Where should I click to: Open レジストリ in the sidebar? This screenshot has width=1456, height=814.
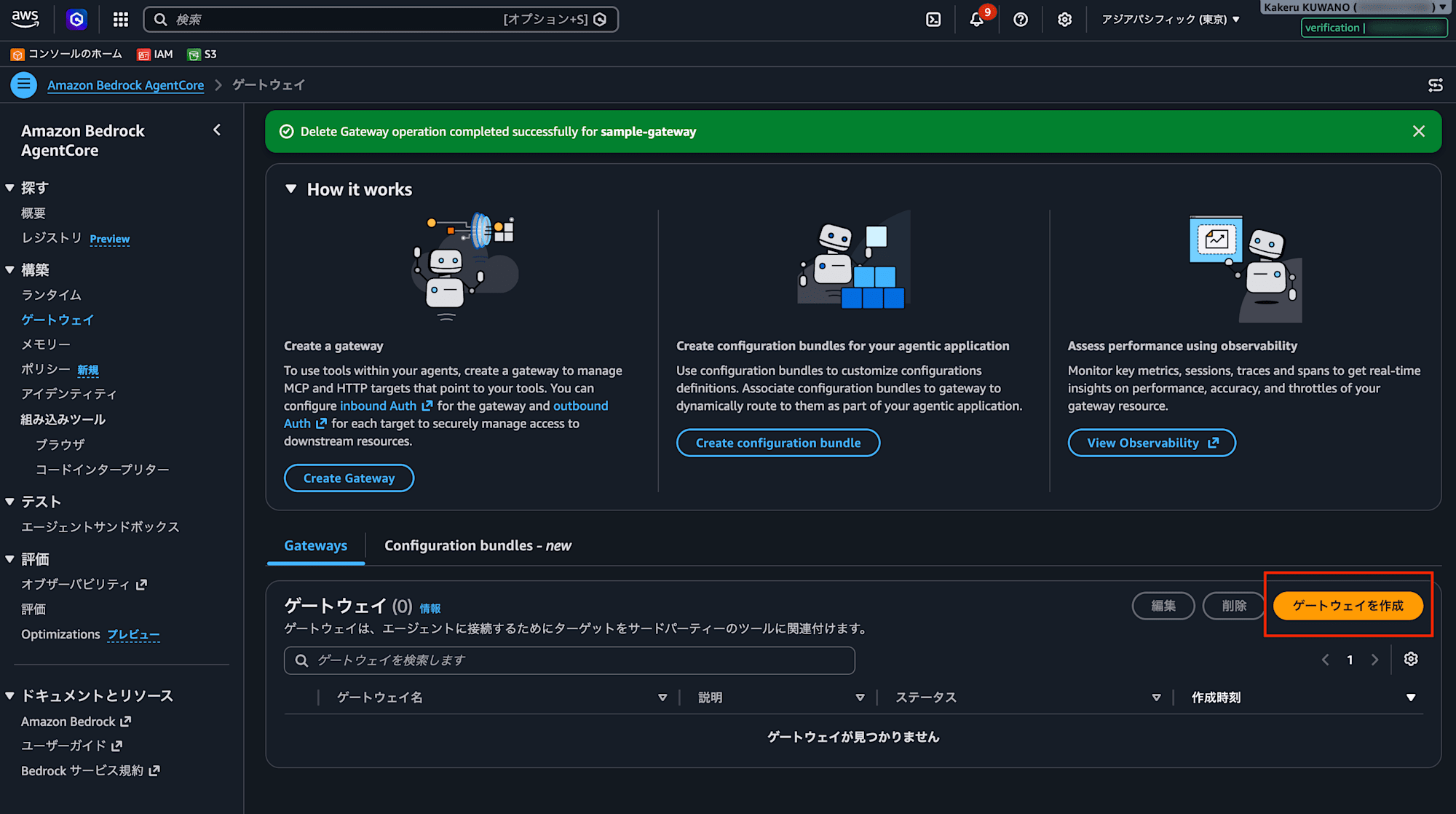51,238
